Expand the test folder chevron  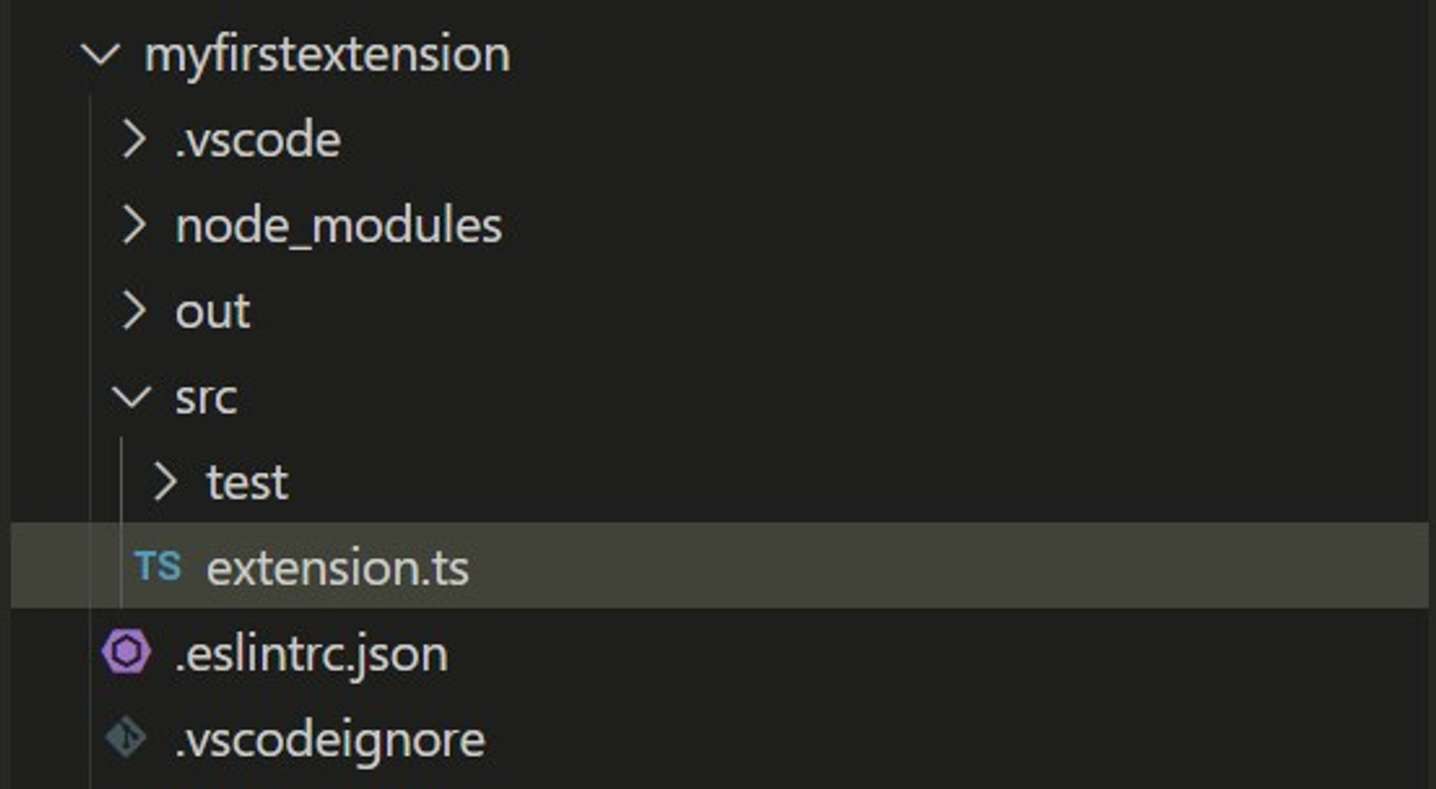pos(165,483)
